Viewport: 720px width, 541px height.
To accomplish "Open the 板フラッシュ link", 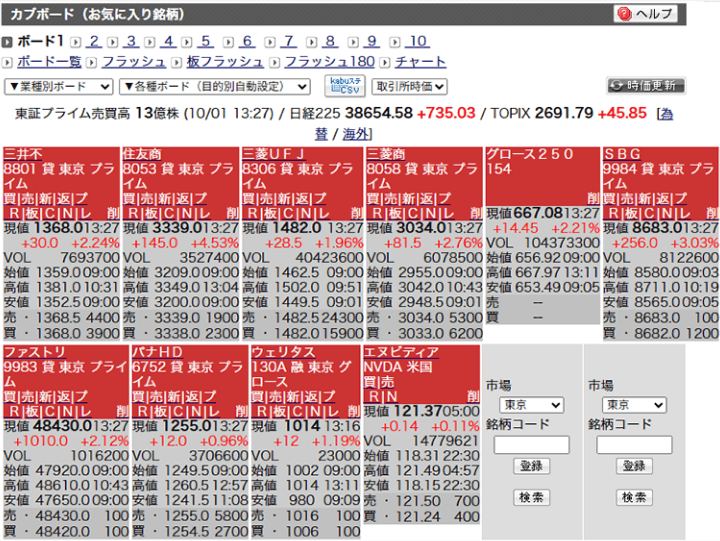I will (x=225, y=62).
